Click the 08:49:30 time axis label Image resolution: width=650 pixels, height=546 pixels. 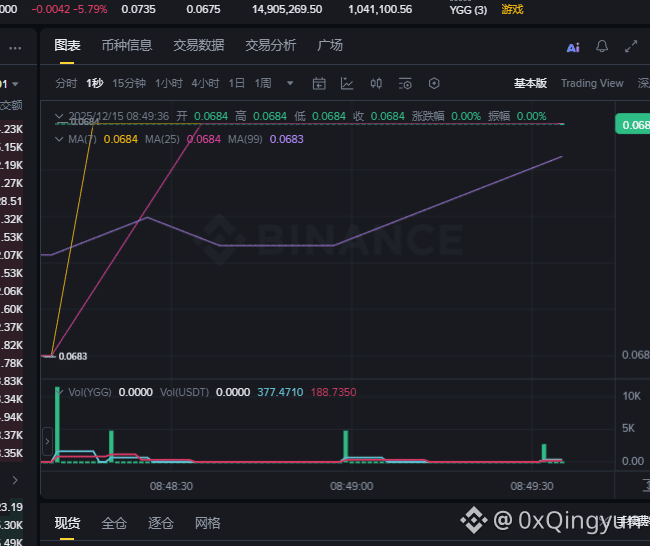pyautogui.click(x=532, y=486)
